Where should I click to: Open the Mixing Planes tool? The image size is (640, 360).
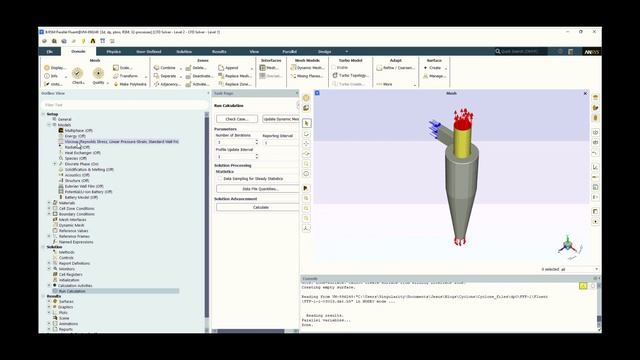tap(307, 76)
